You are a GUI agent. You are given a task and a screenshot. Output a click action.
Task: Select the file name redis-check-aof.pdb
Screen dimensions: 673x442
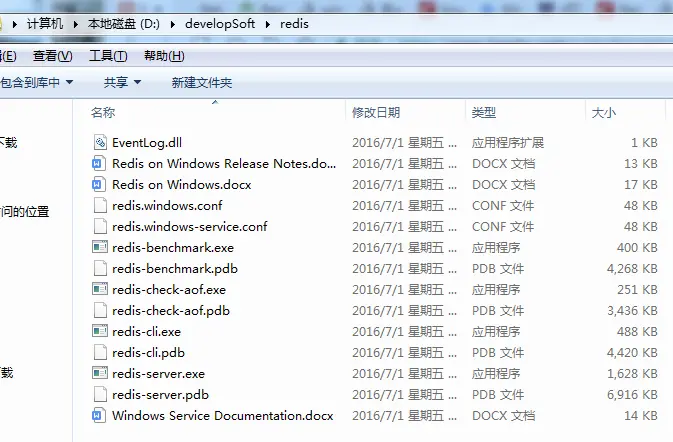171,311
